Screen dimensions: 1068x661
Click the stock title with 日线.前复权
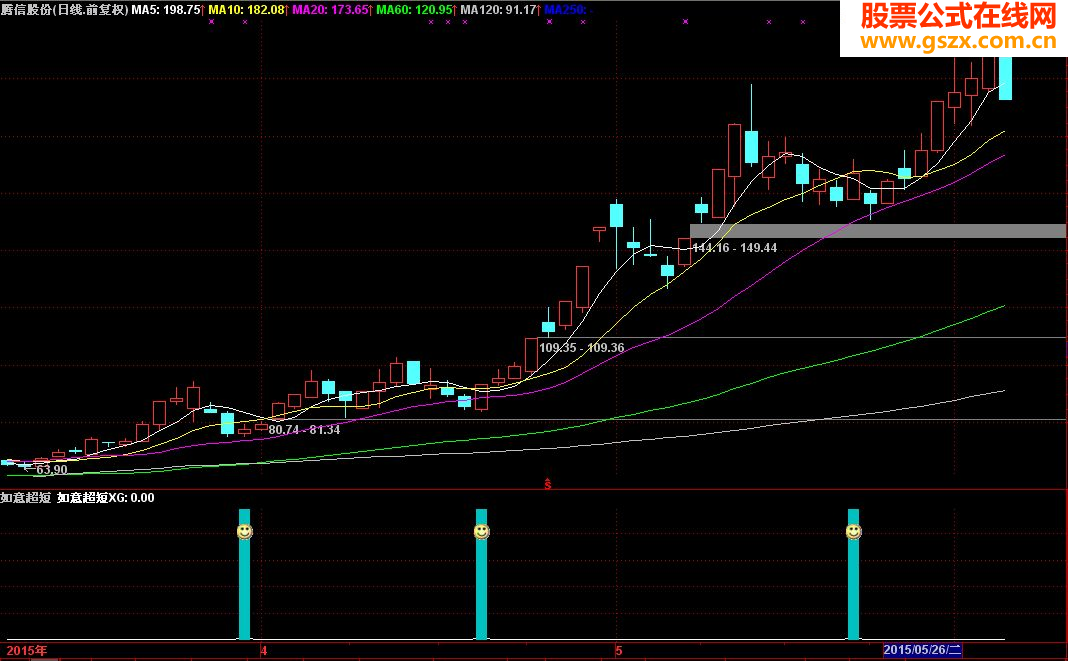coord(65,10)
